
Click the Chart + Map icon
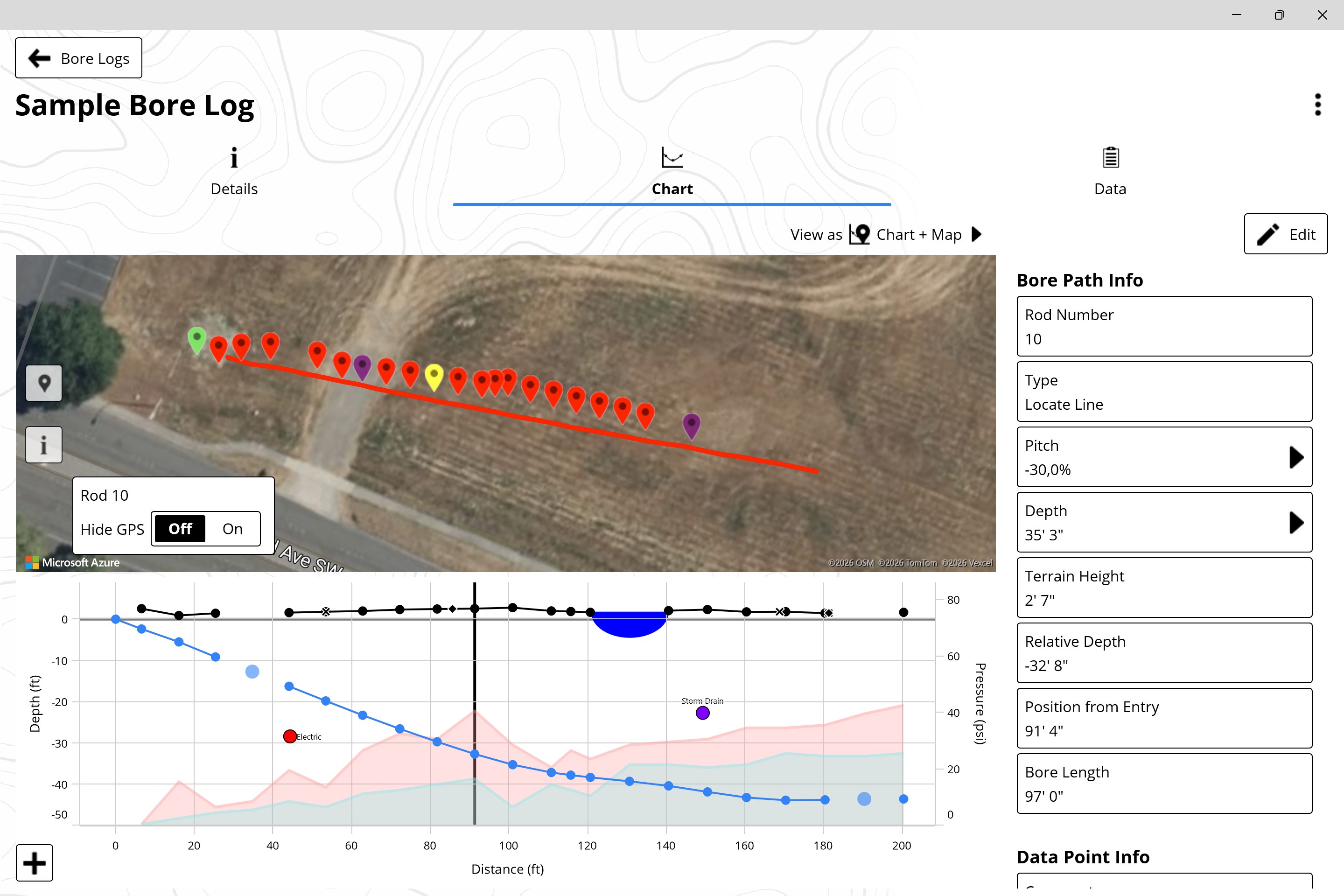[x=860, y=234]
